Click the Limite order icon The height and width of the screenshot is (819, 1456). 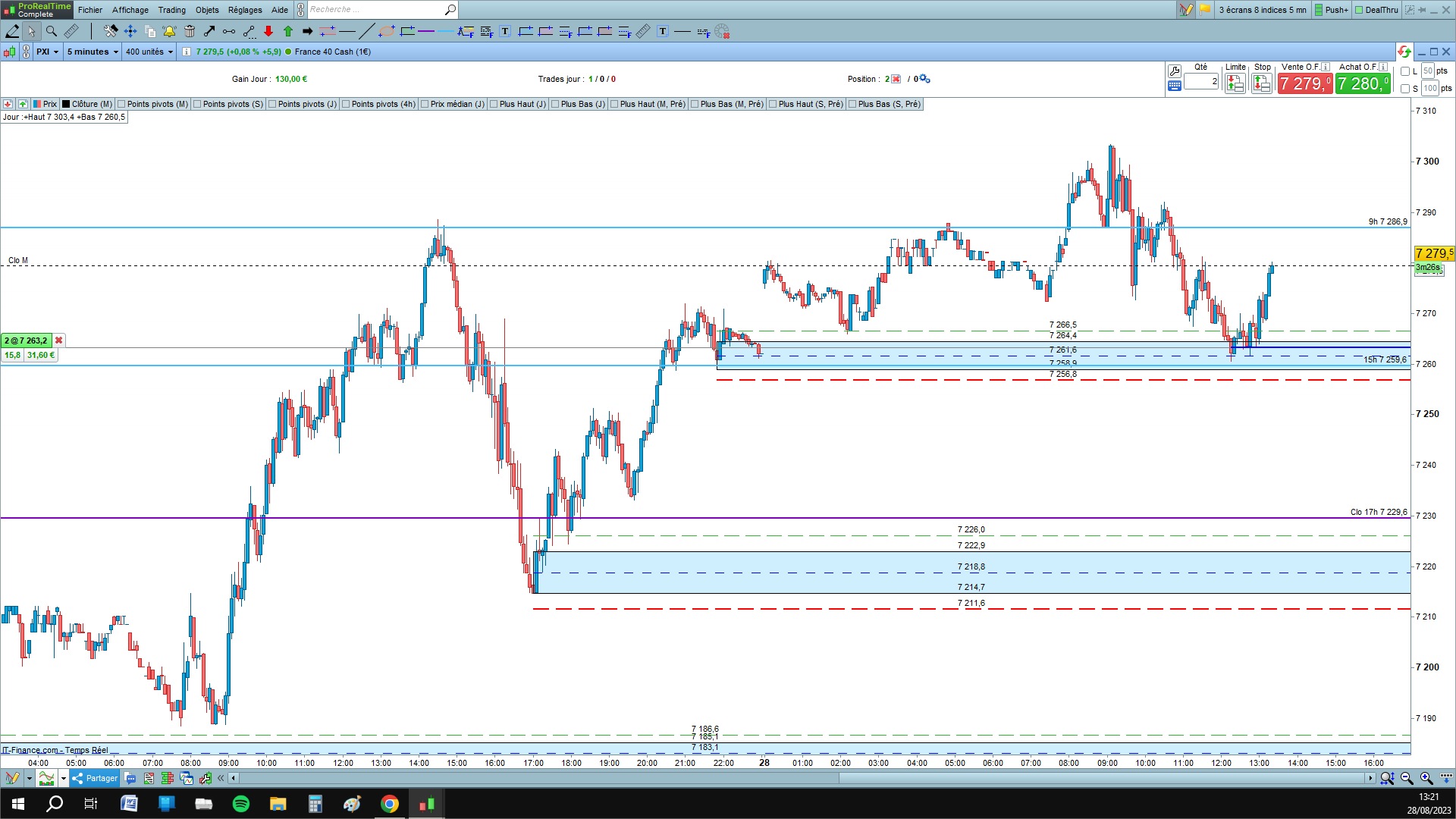pyautogui.click(x=1235, y=83)
